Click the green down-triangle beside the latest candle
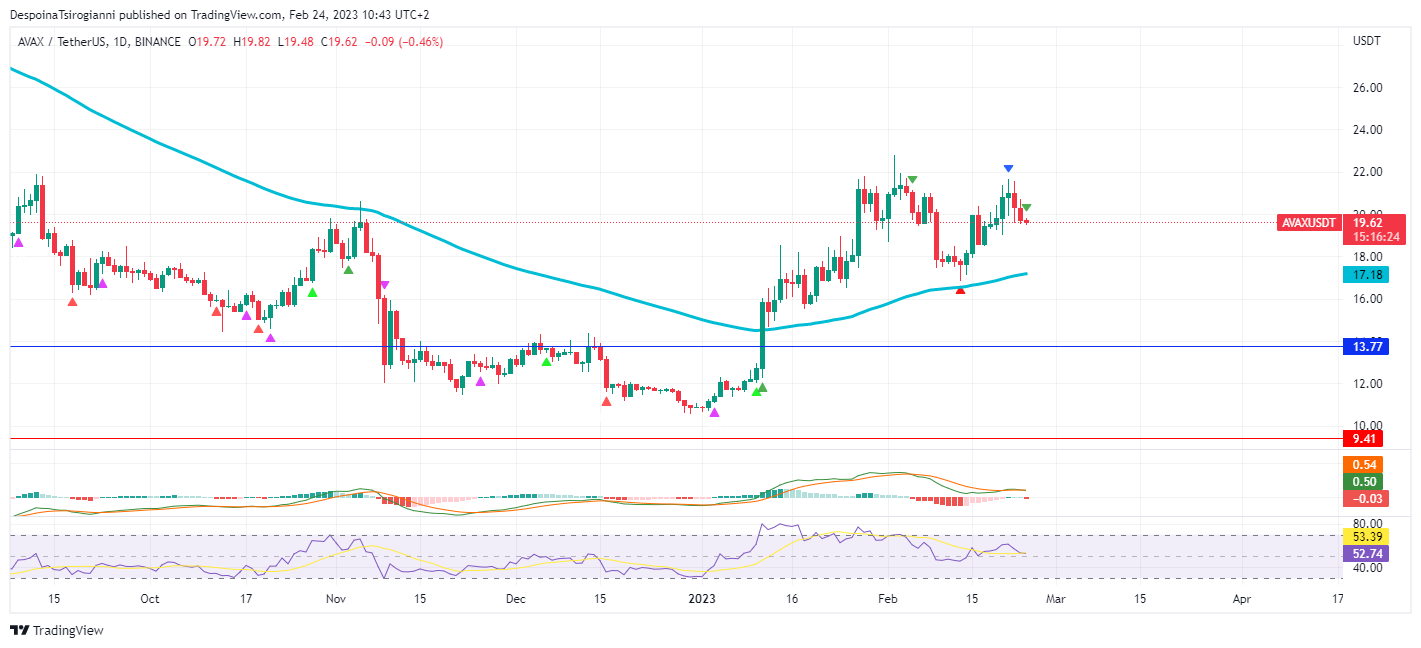This screenshot has height=648, width=1421. (1026, 207)
